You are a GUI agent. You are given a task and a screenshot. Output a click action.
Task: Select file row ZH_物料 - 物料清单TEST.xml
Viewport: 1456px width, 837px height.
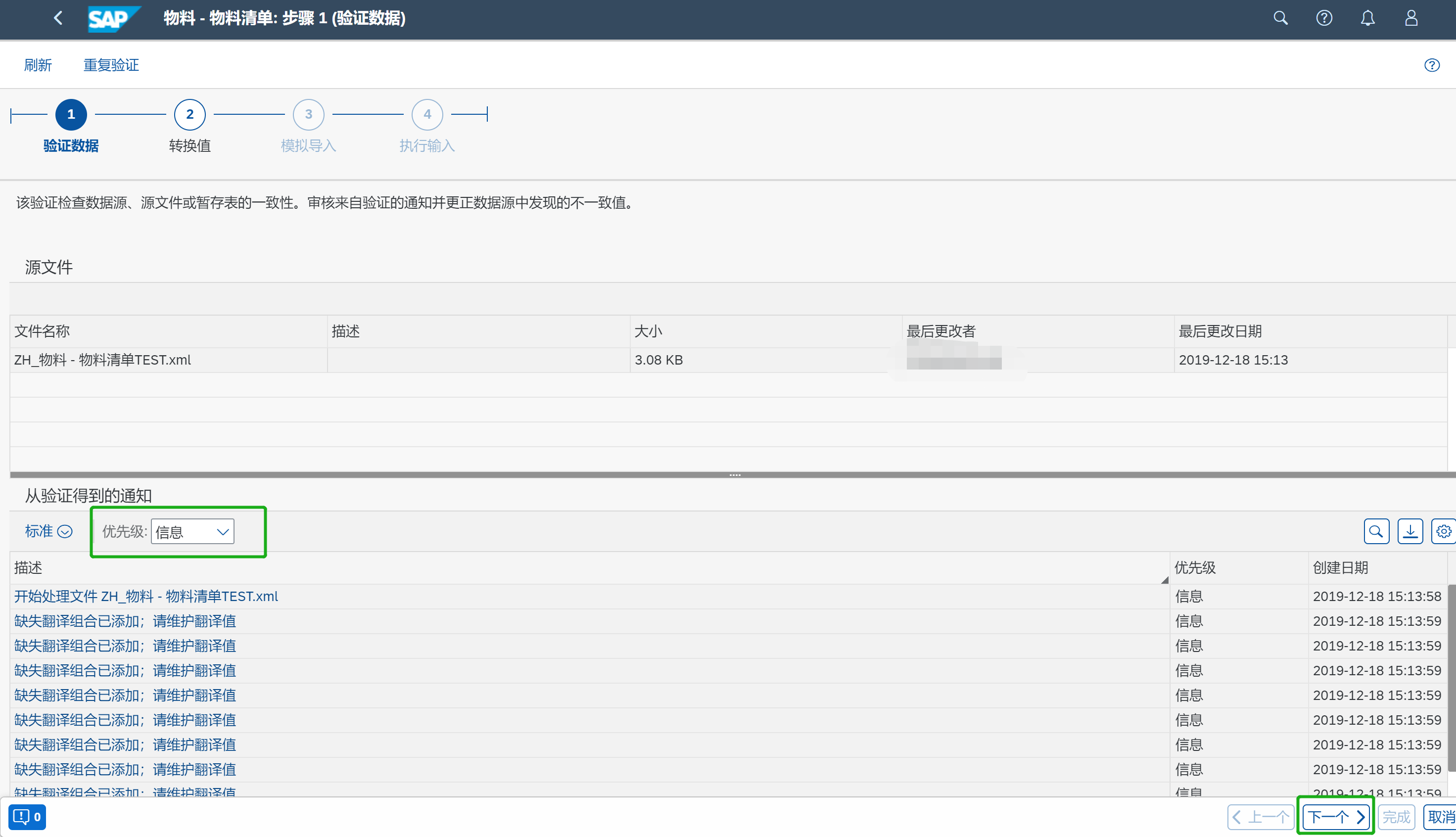pos(728,360)
